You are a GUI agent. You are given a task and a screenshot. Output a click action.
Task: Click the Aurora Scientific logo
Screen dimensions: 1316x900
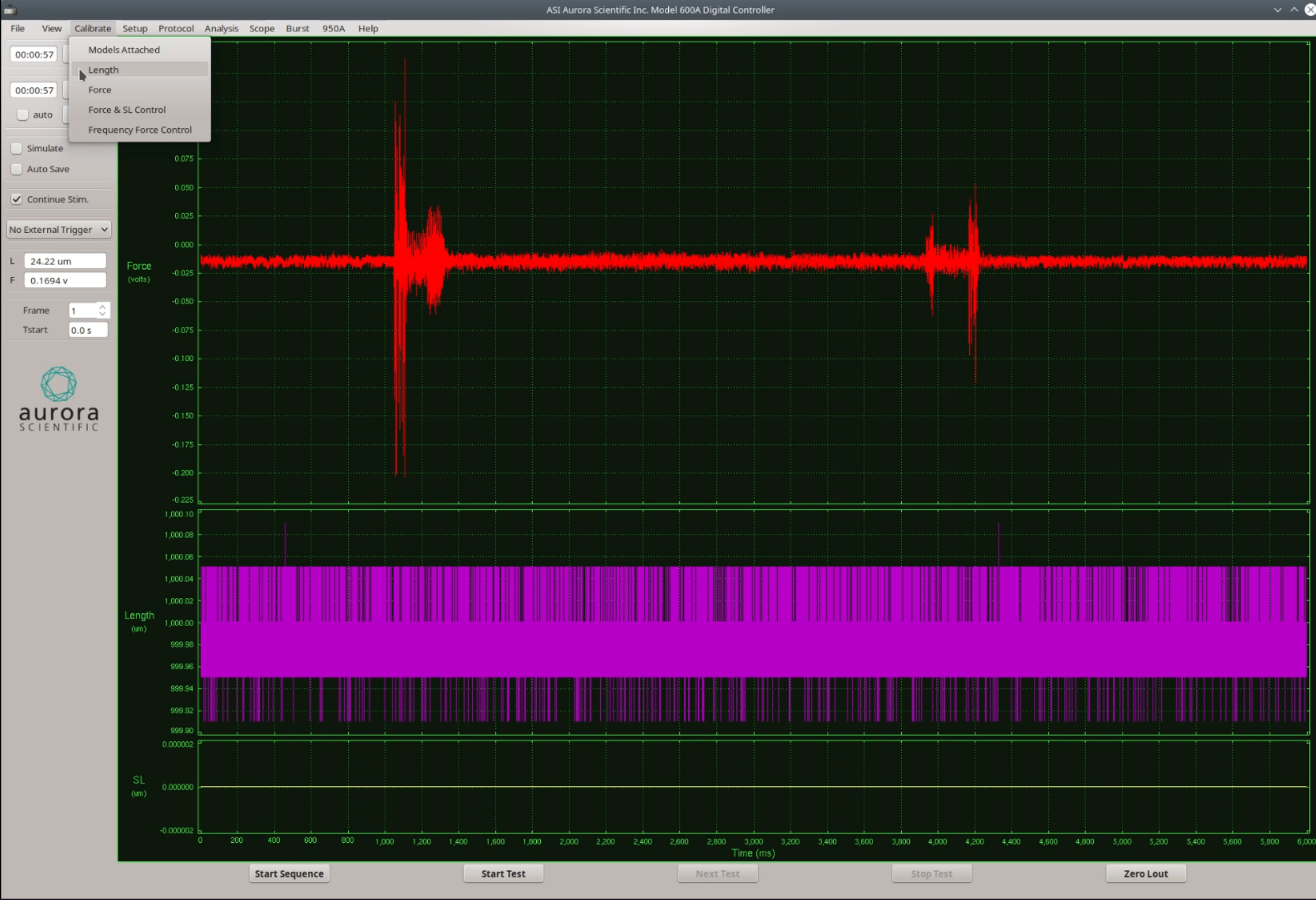tap(59, 399)
